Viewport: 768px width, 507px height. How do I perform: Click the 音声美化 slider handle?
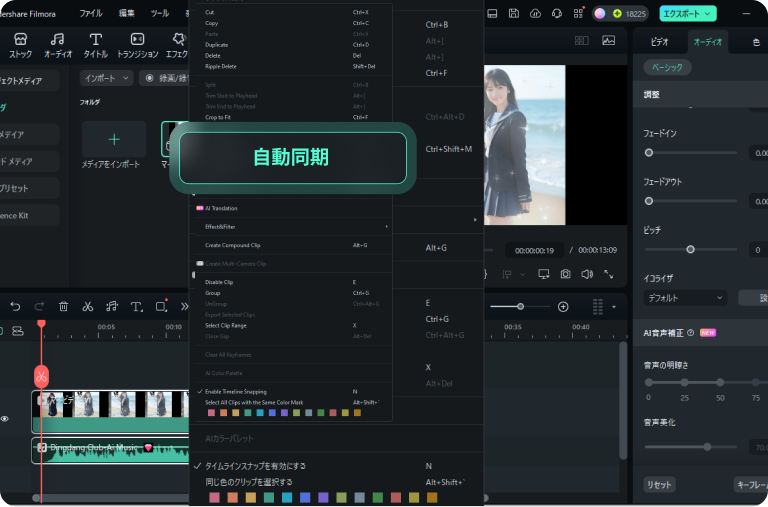707,447
